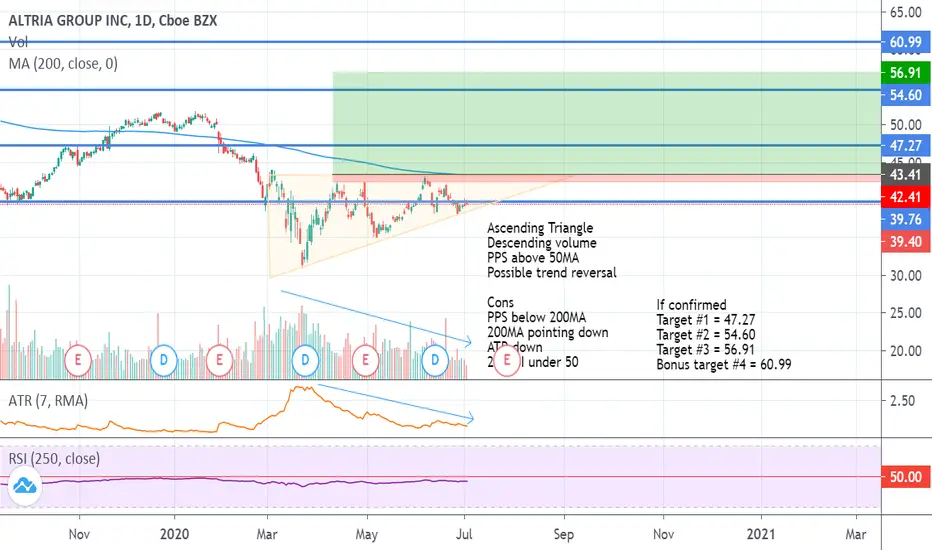
Task: Click the 47.27 blue price label
Action: [905, 145]
